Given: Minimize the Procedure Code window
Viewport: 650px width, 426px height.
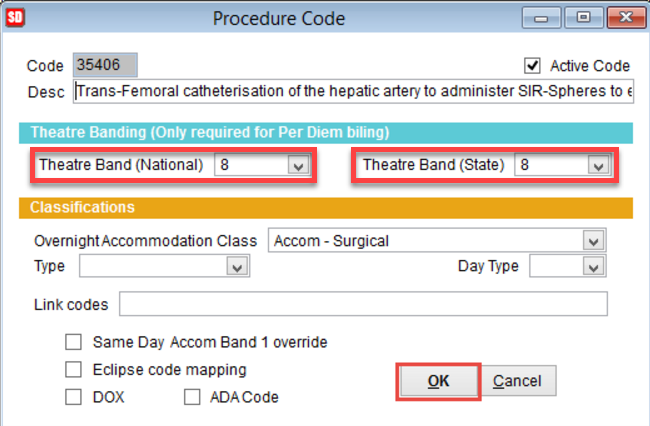Looking at the screenshot, I should coord(541,17).
